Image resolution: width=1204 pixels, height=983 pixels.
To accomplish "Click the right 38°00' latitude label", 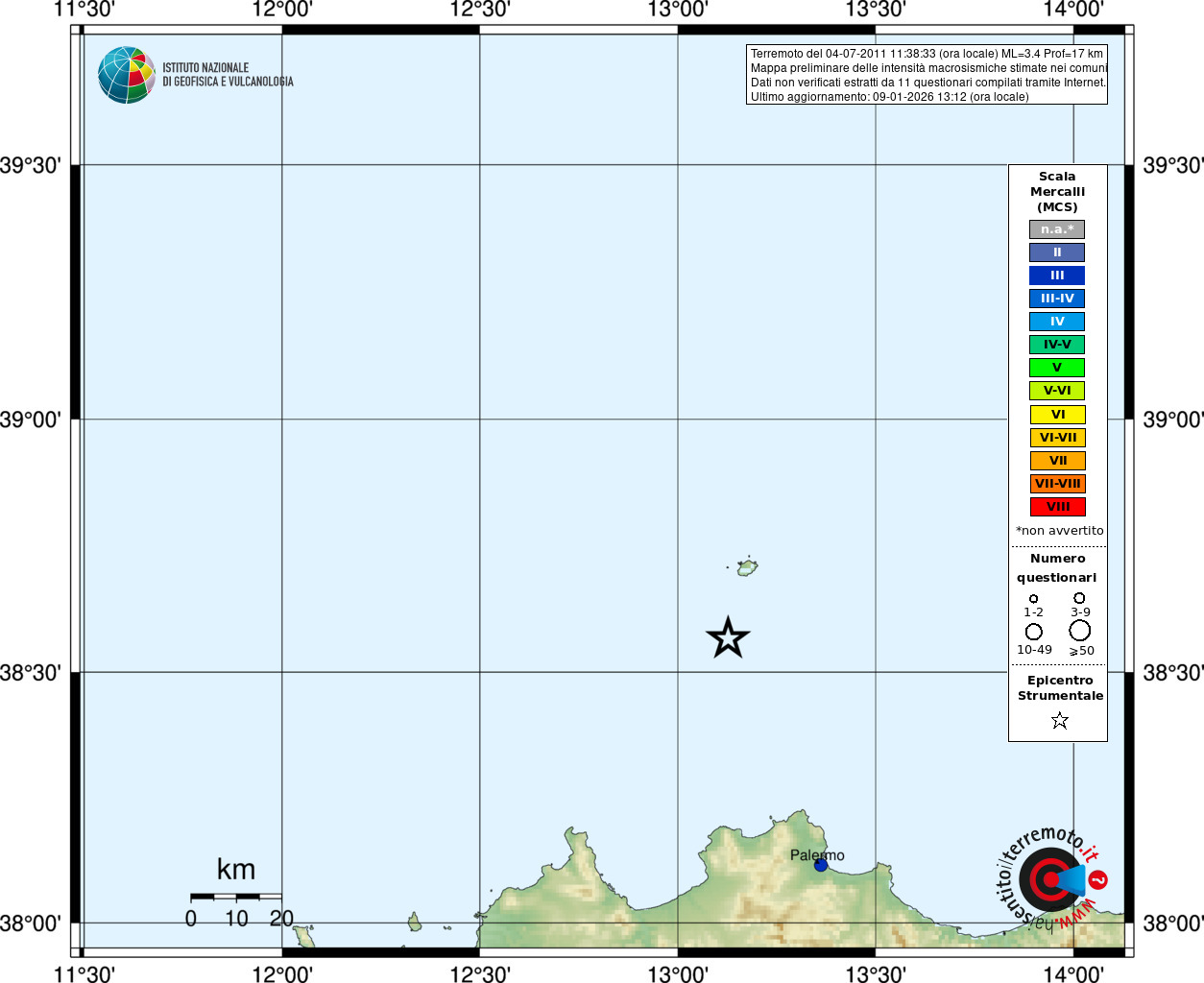I will click(x=1172, y=923).
